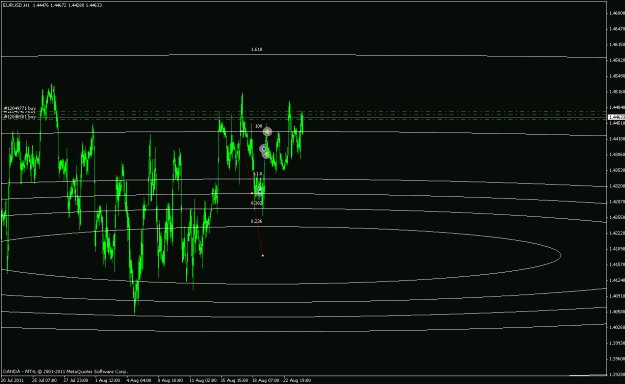
Task: Click the 4 Aug 04:00 time axis label
Action: pos(139,380)
